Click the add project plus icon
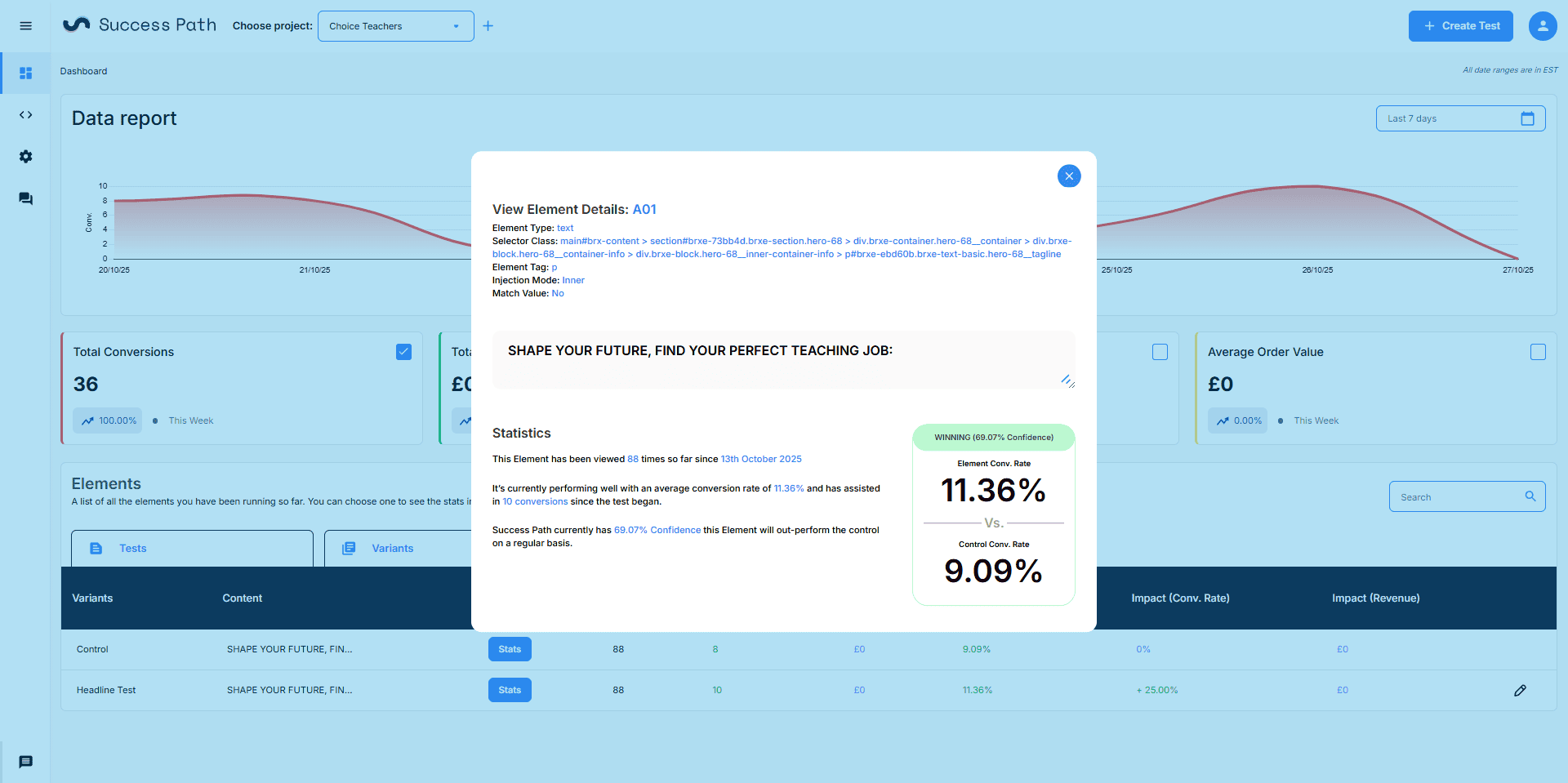 click(x=488, y=26)
